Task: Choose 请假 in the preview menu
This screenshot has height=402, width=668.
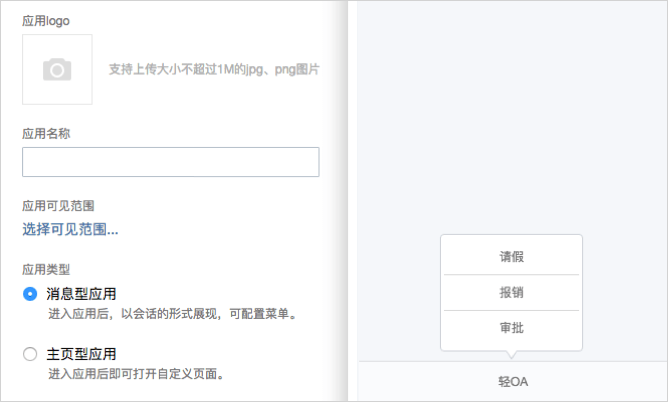Action: [x=511, y=257]
